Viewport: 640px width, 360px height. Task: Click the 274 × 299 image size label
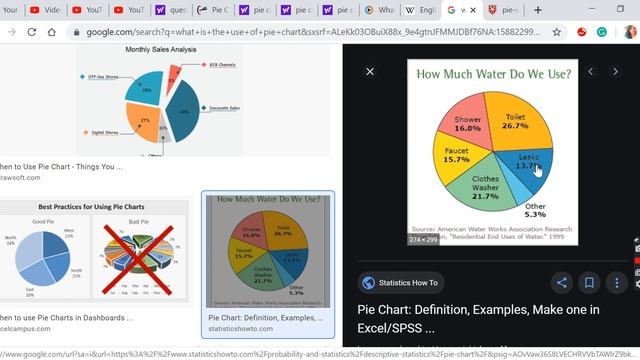423,240
